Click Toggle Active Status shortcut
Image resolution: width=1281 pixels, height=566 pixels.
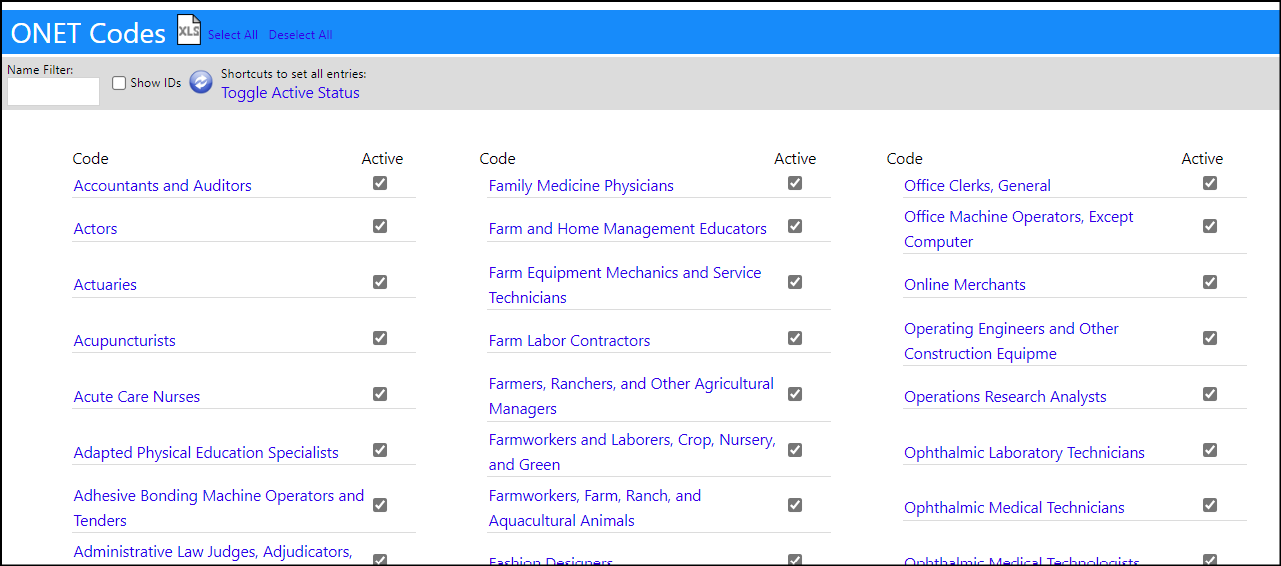click(x=290, y=93)
